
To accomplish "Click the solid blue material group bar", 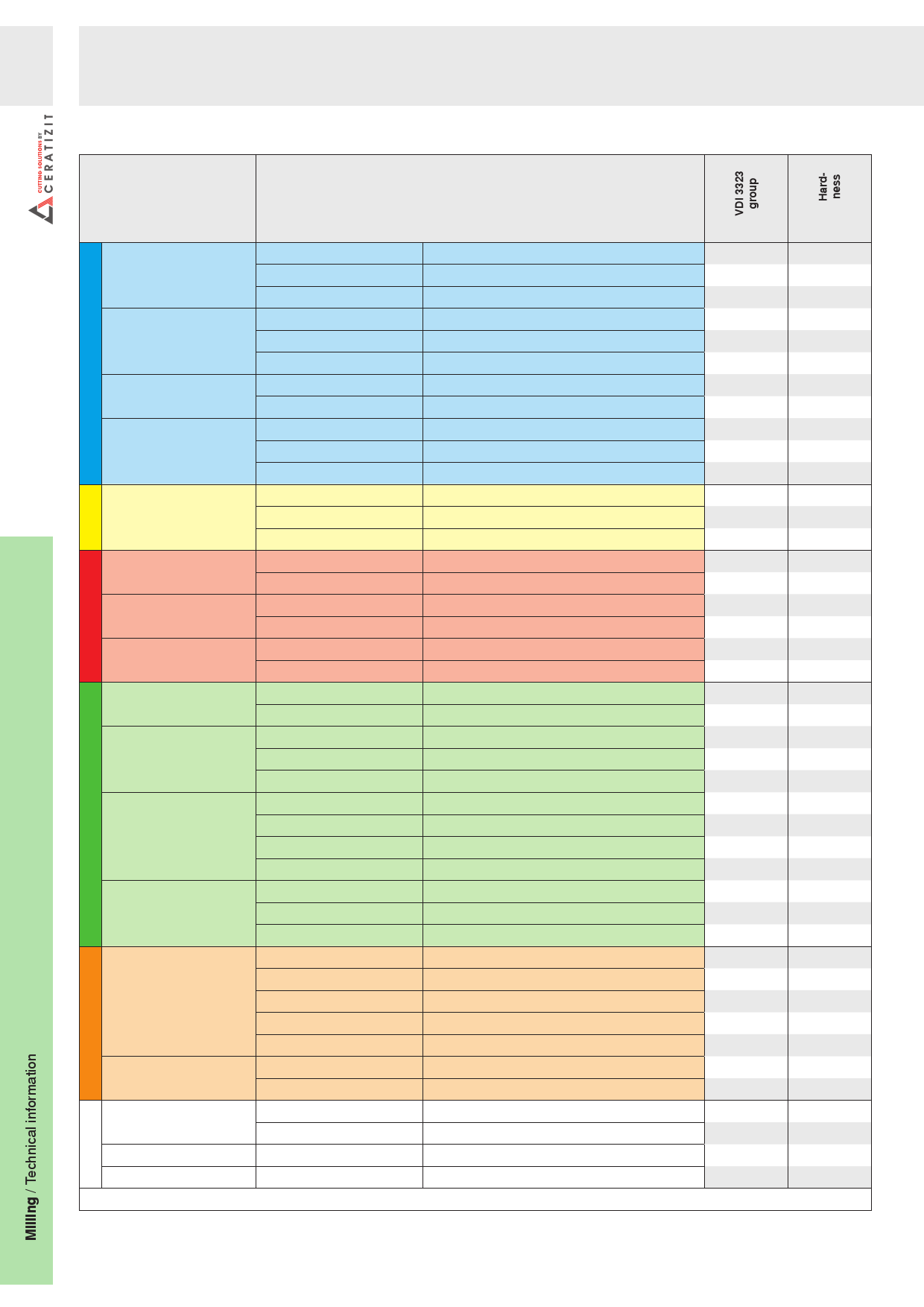I will click(x=90, y=364).
